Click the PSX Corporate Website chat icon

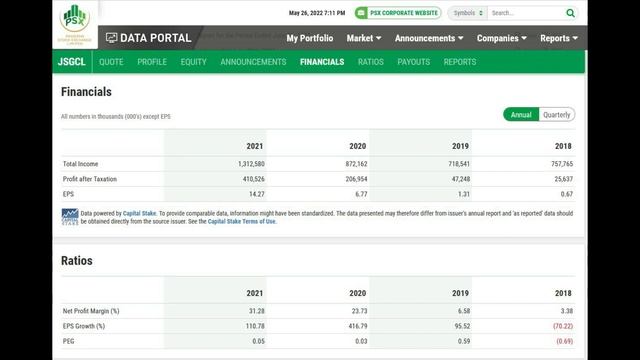361,13
